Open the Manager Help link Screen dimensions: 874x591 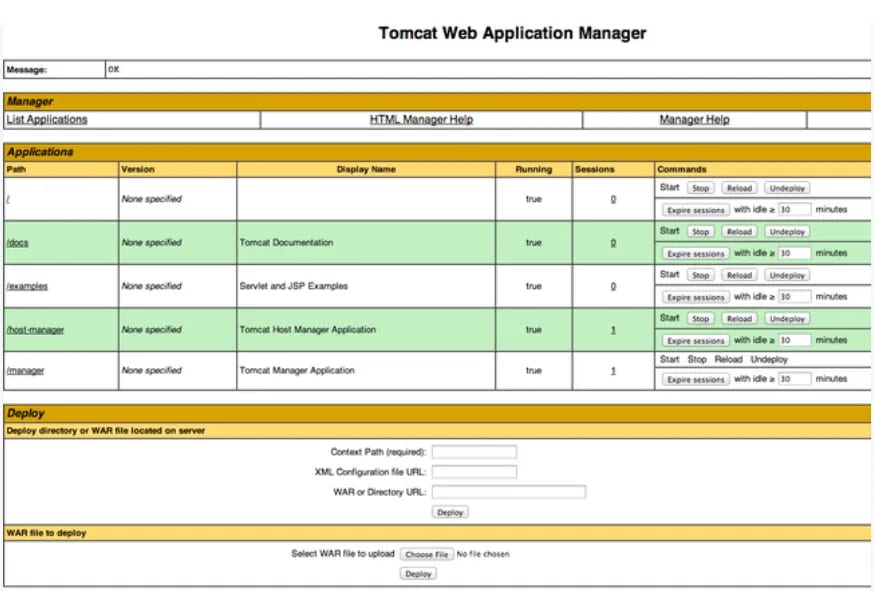click(x=694, y=119)
